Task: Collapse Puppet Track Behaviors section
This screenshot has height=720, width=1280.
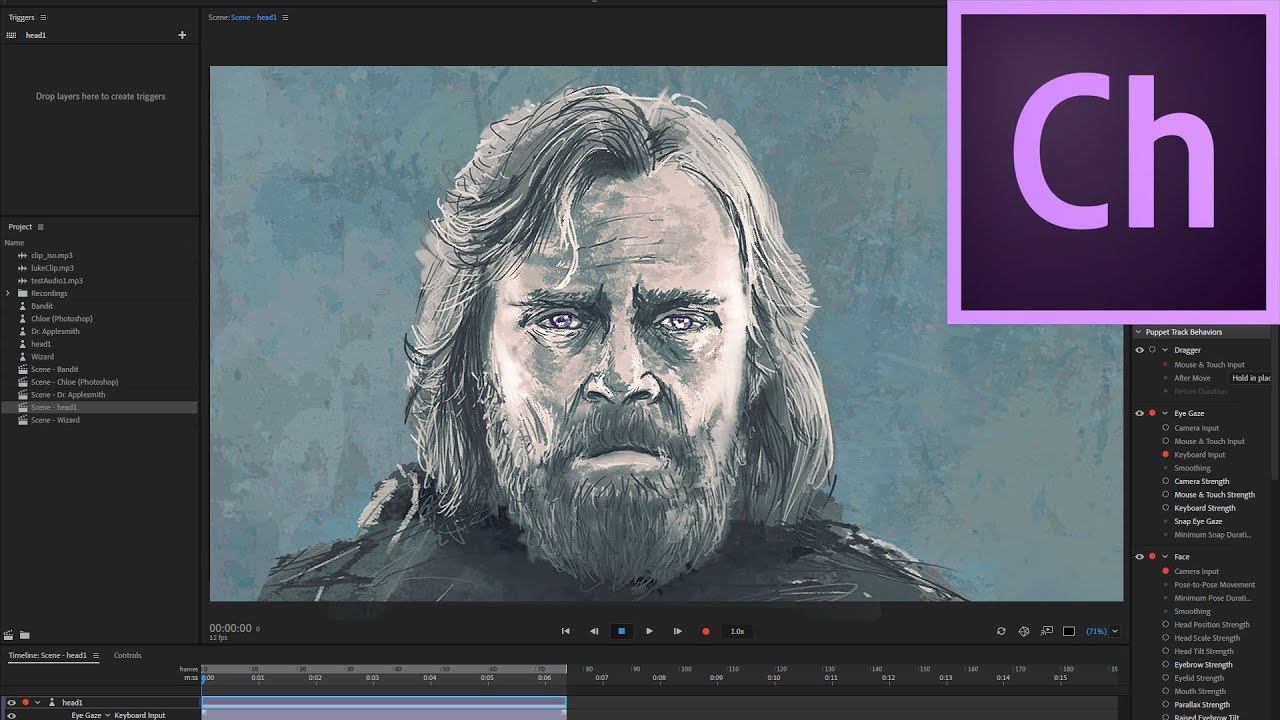Action: coord(1138,332)
